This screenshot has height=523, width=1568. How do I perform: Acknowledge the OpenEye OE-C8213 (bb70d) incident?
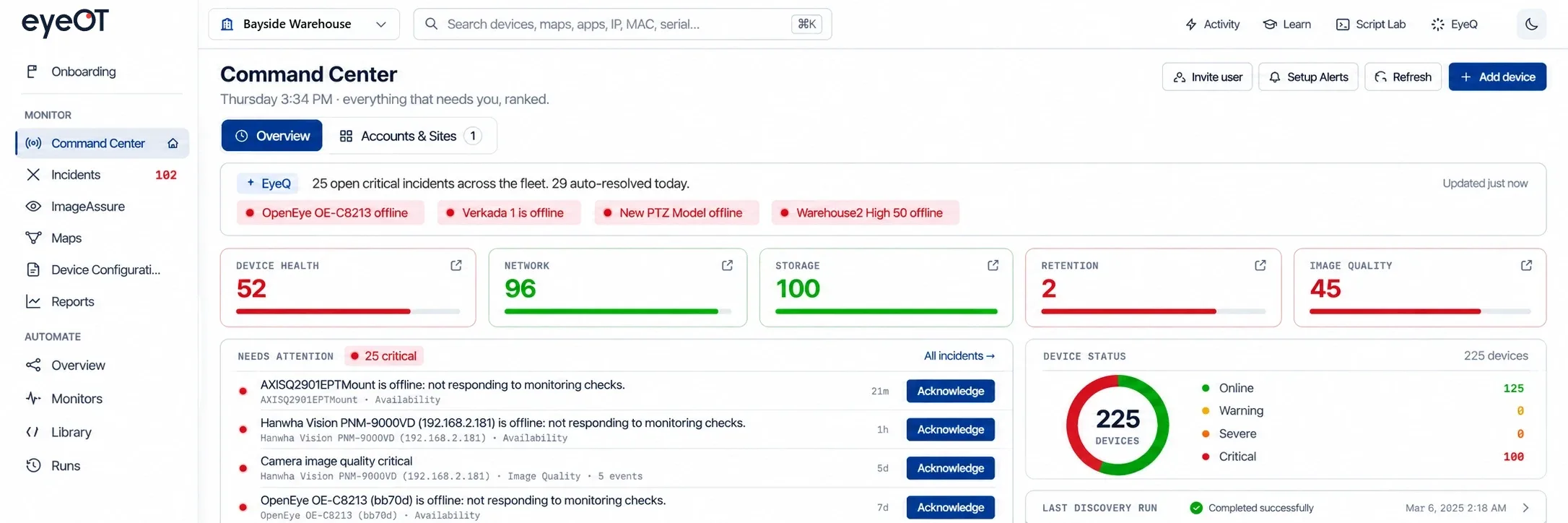[x=950, y=507]
